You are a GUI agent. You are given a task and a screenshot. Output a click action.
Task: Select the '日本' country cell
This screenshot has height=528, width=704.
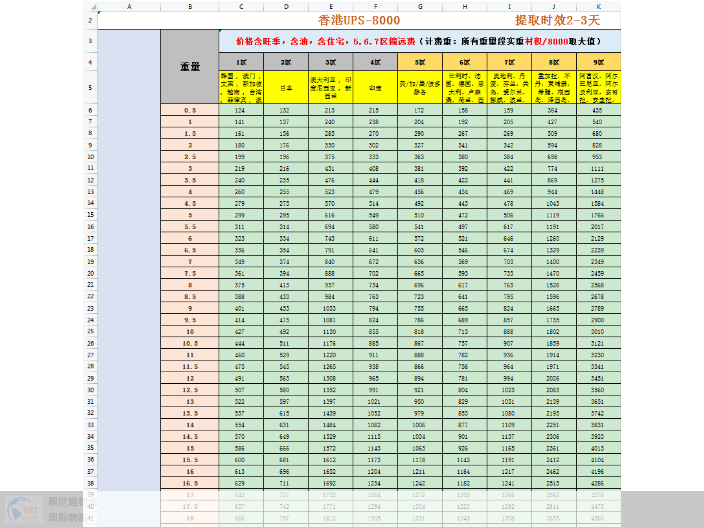tap(286, 88)
